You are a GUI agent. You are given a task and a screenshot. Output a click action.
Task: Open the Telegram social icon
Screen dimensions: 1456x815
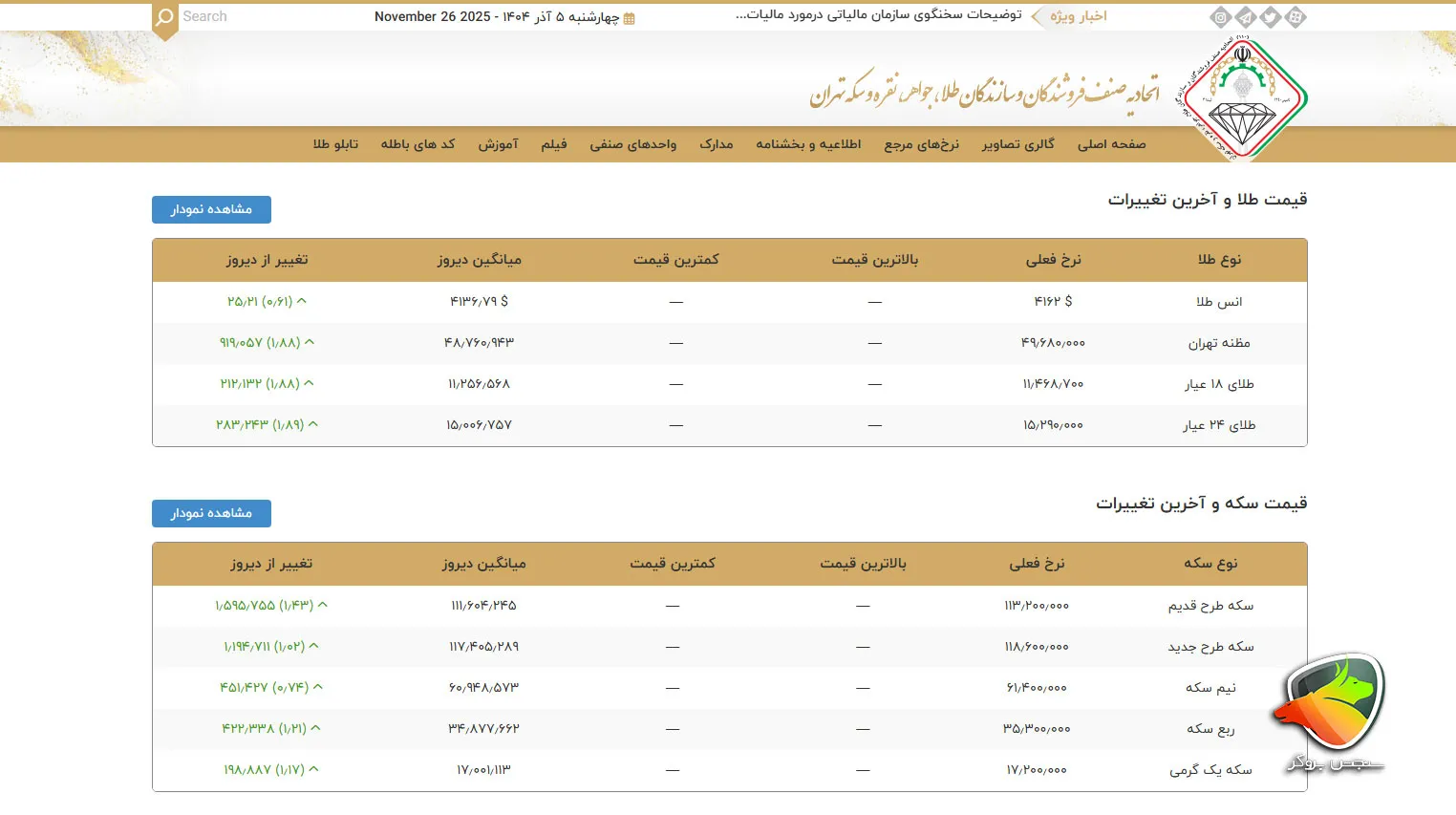click(x=1245, y=16)
